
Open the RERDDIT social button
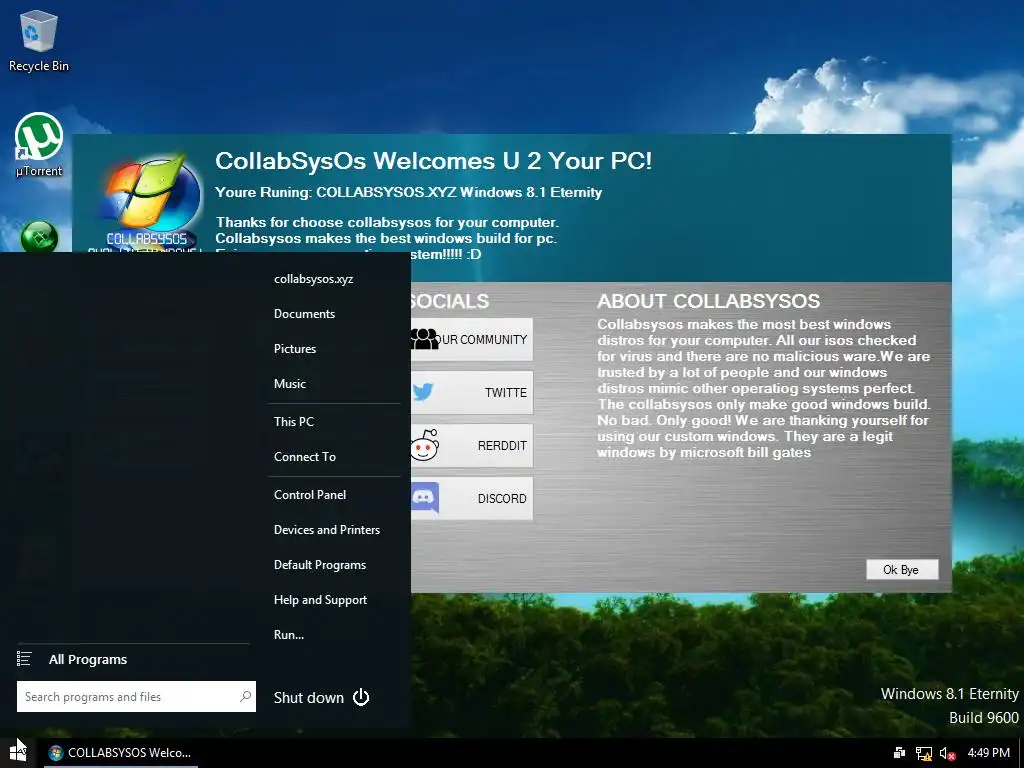[472, 445]
